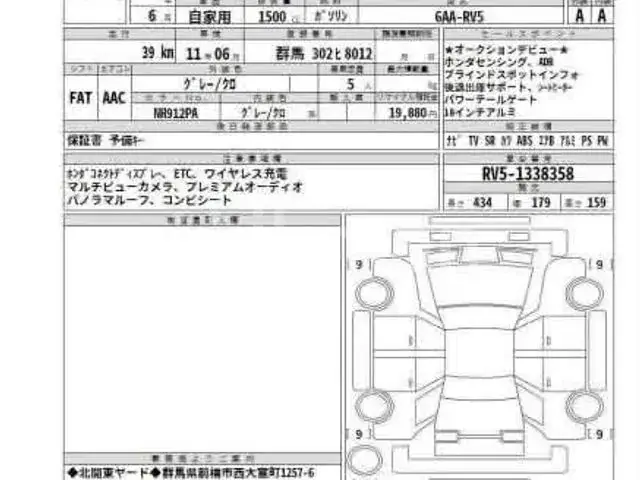Click the 9 mark at diagram upper right
The image size is (640, 480).
click(x=599, y=264)
